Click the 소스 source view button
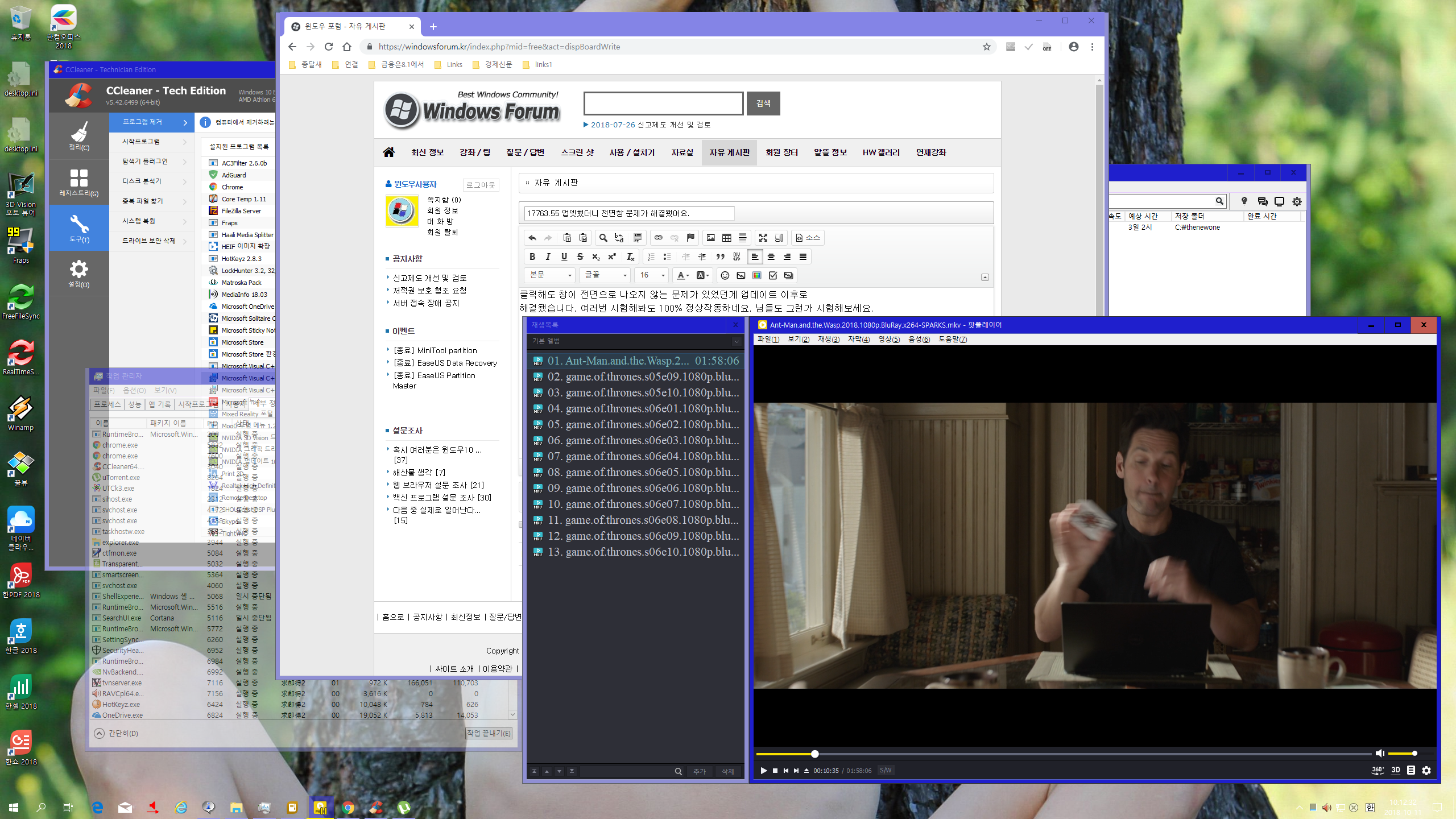Viewport: 1456px width, 819px height. click(808, 238)
